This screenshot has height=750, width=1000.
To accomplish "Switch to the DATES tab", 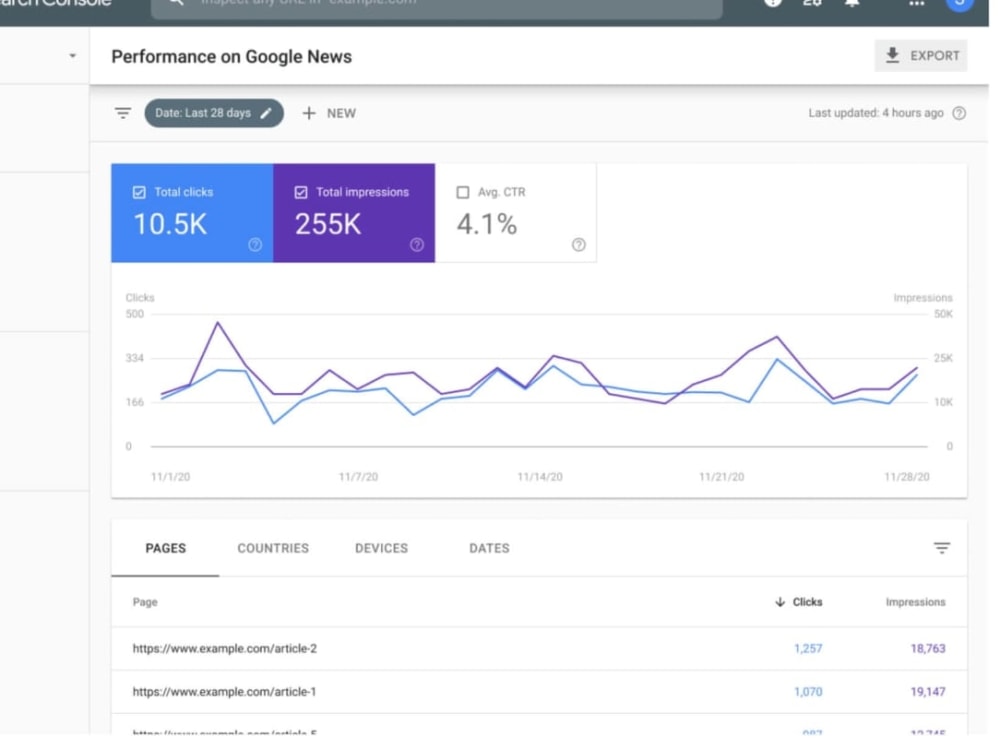I will tap(489, 548).
